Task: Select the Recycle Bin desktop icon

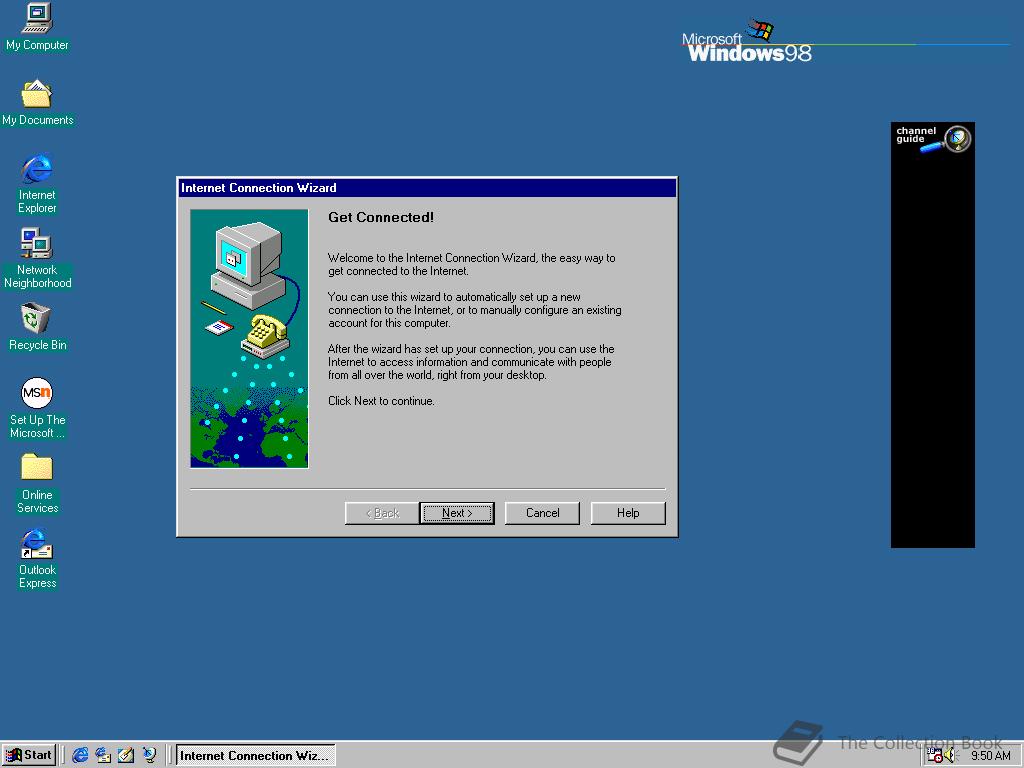Action: click(37, 327)
